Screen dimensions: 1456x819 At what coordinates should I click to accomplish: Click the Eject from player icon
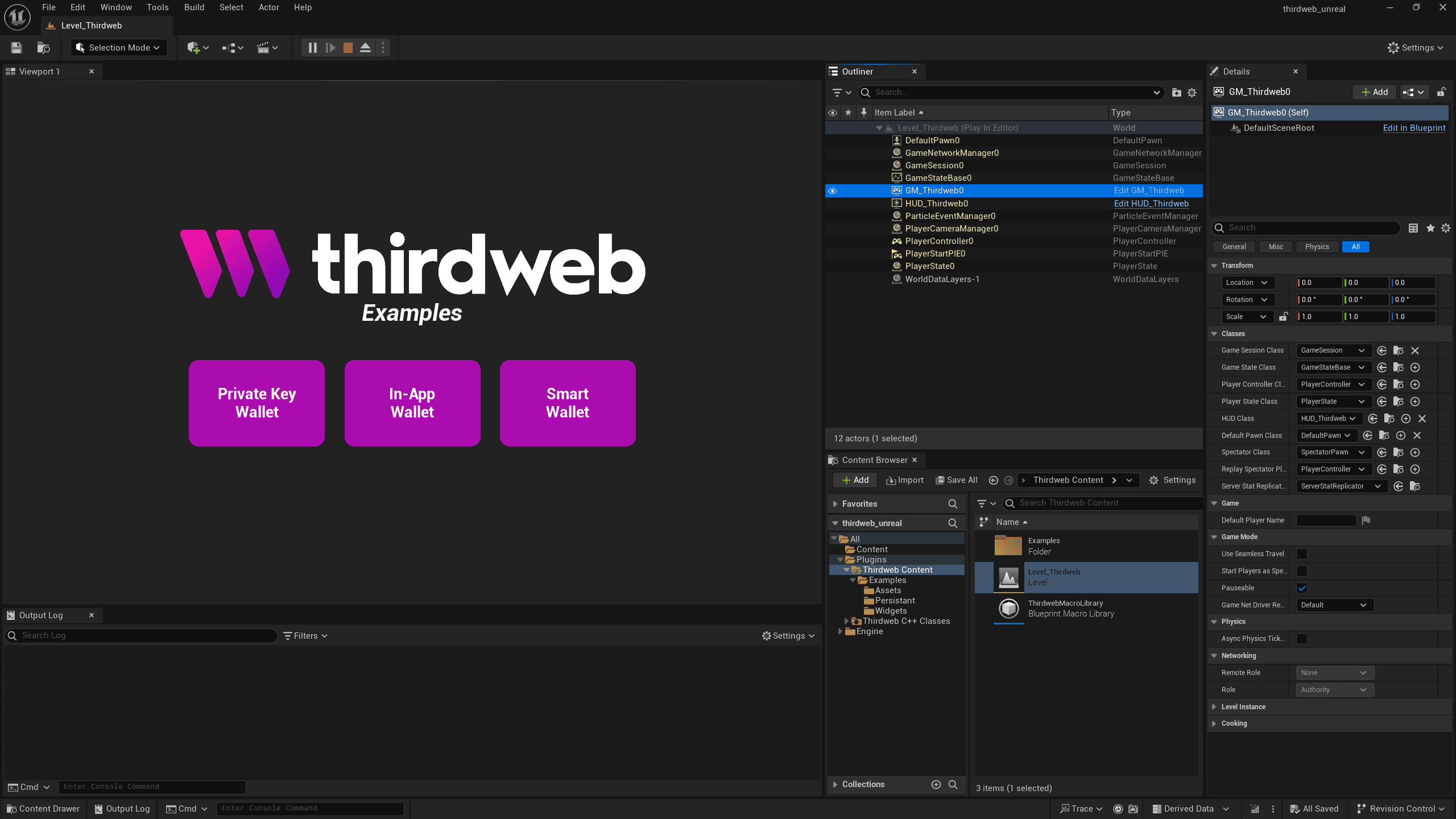click(x=366, y=48)
